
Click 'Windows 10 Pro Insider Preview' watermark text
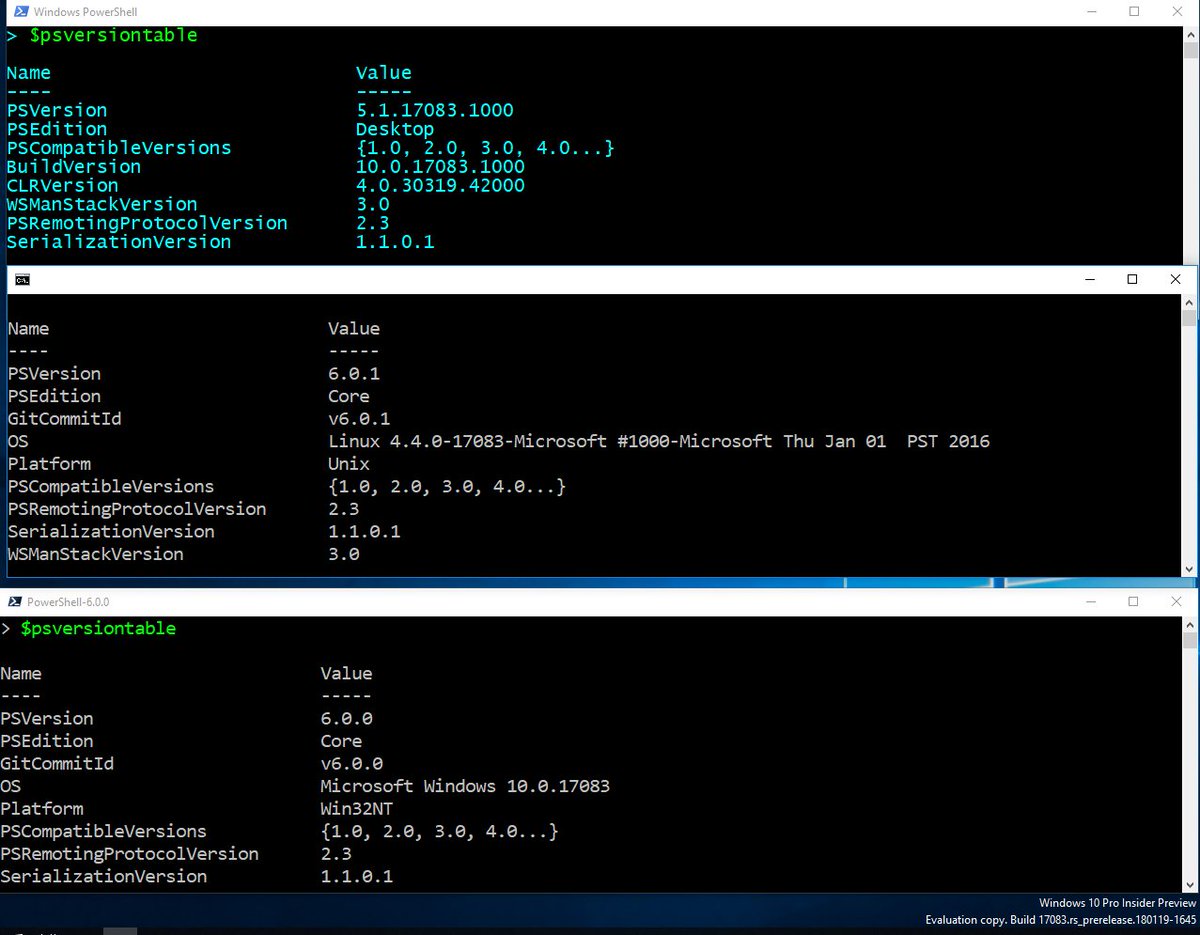point(1115,903)
